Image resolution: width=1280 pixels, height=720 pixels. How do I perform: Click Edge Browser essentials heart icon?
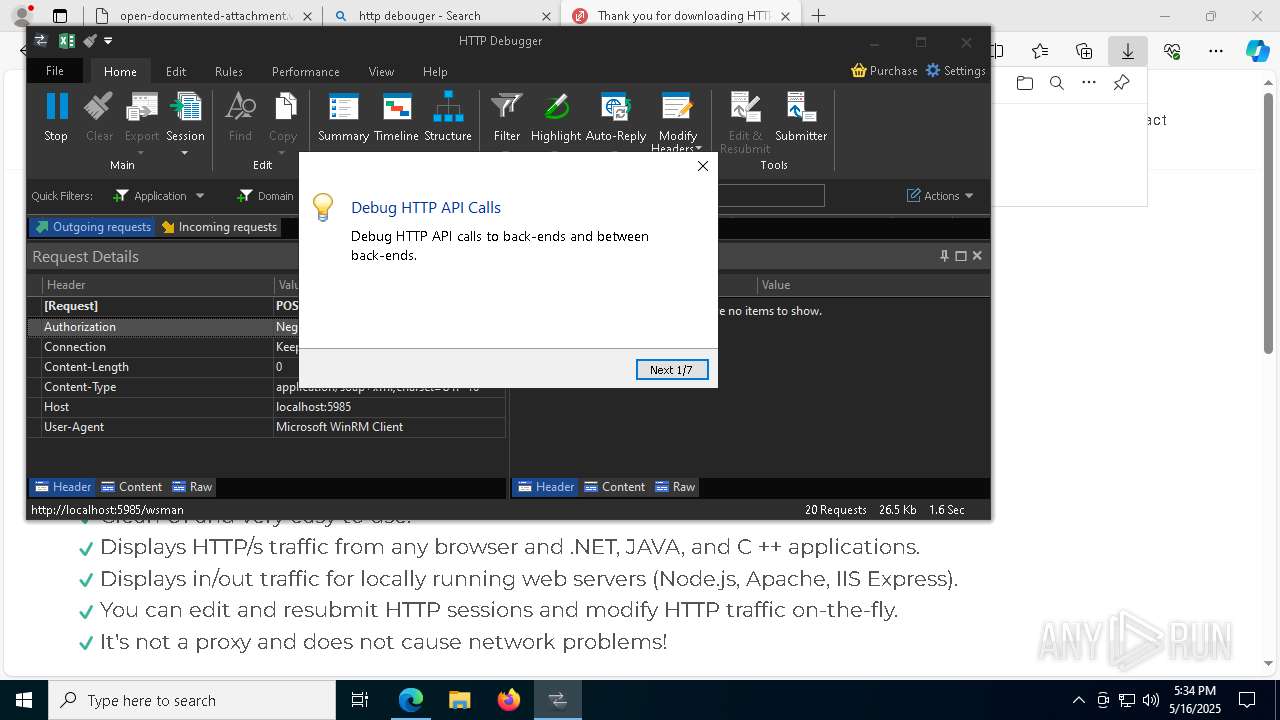[x=1172, y=51]
